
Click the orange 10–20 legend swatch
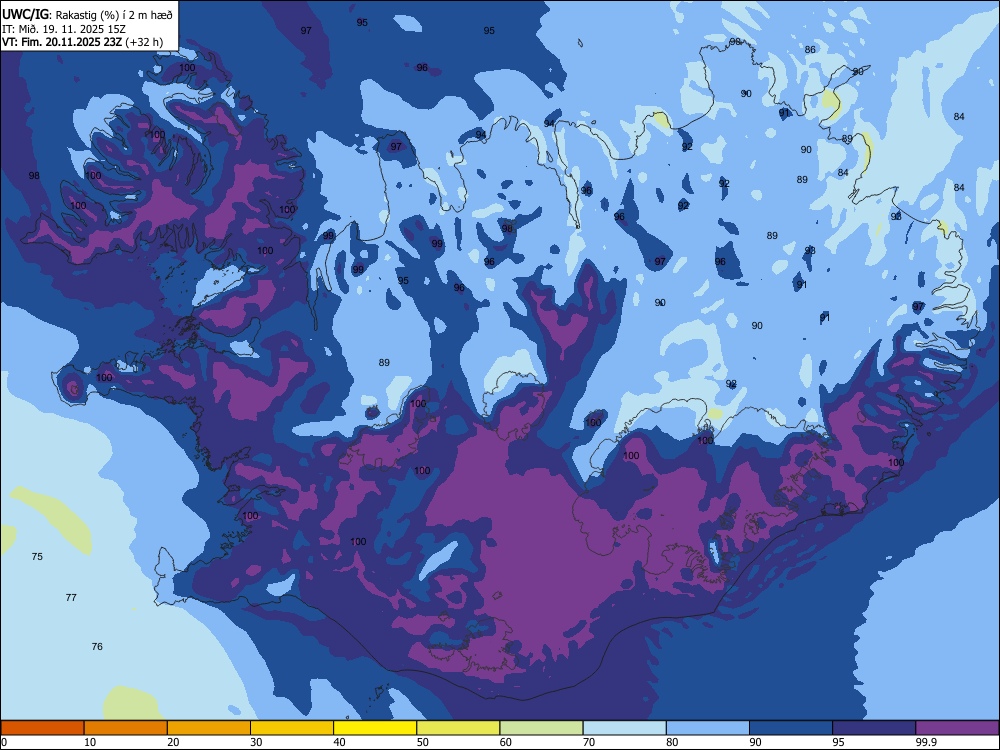point(126,728)
